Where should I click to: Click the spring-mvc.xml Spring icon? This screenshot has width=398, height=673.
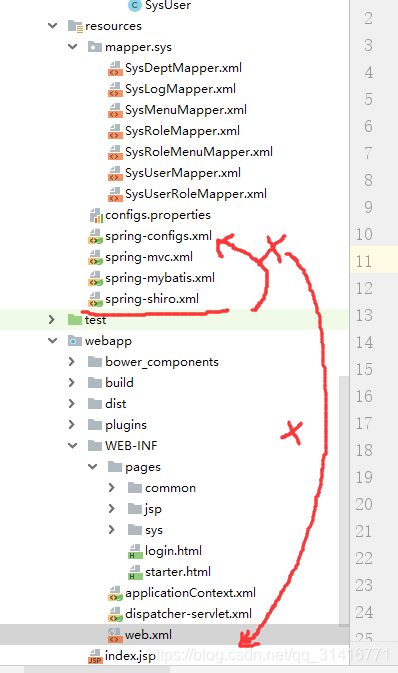pos(95,258)
